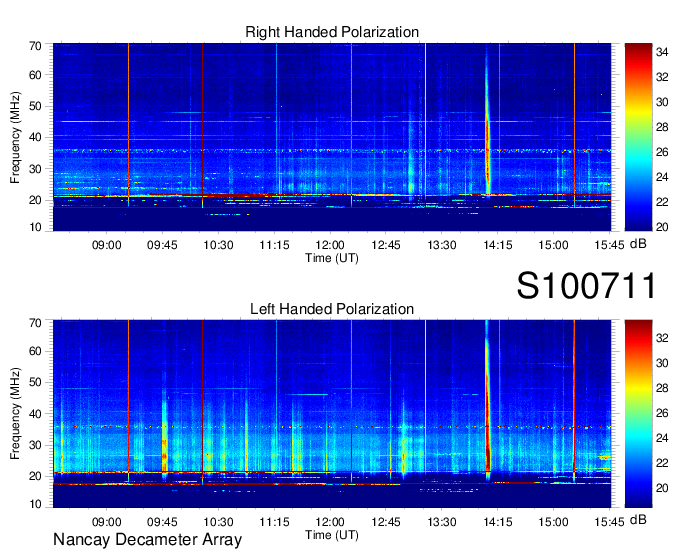Click the Left Handed plot colorbar
This screenshot has width=680, height=552.
click(x=638, y=413)
